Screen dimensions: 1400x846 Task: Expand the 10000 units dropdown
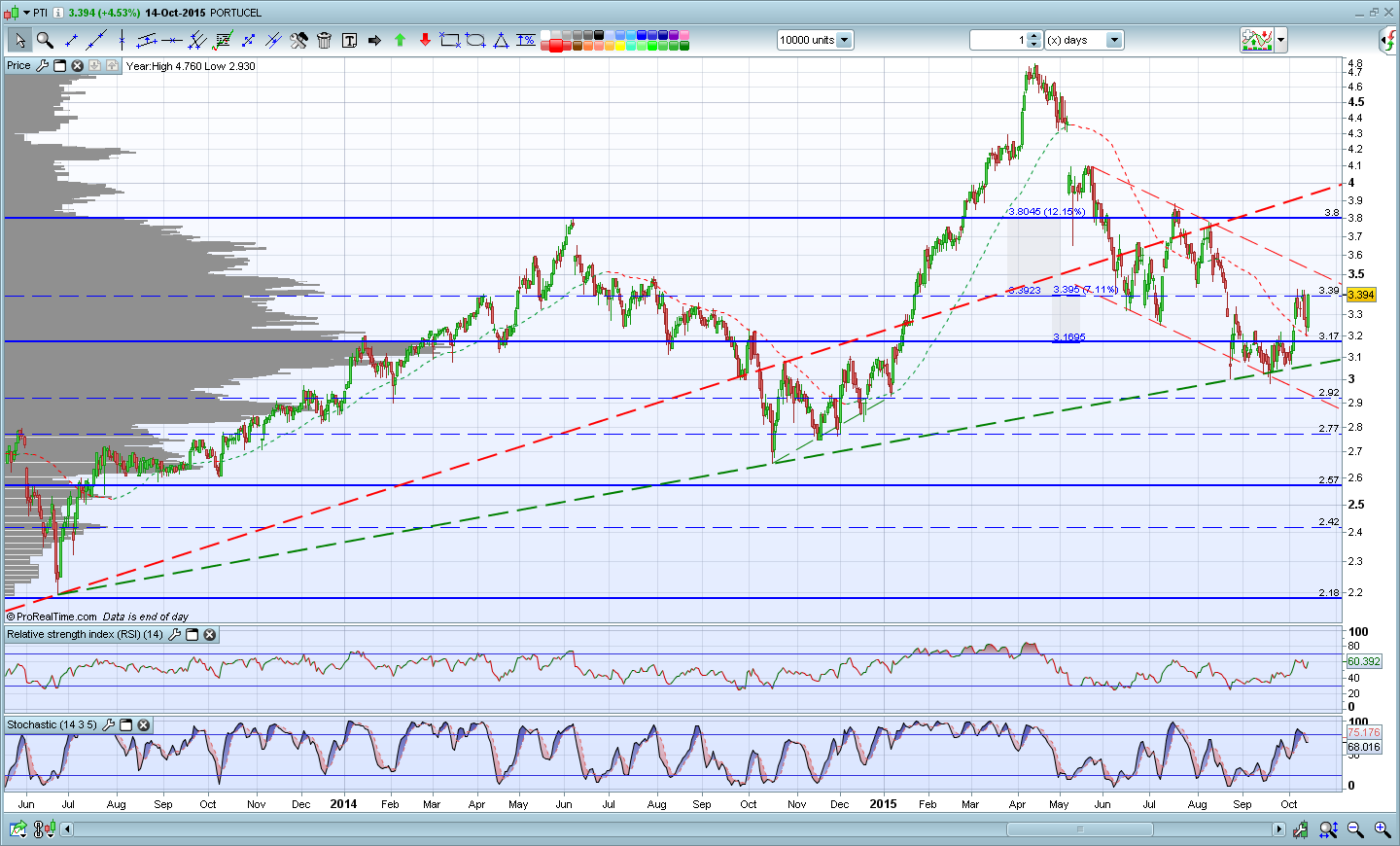(844, 40)
